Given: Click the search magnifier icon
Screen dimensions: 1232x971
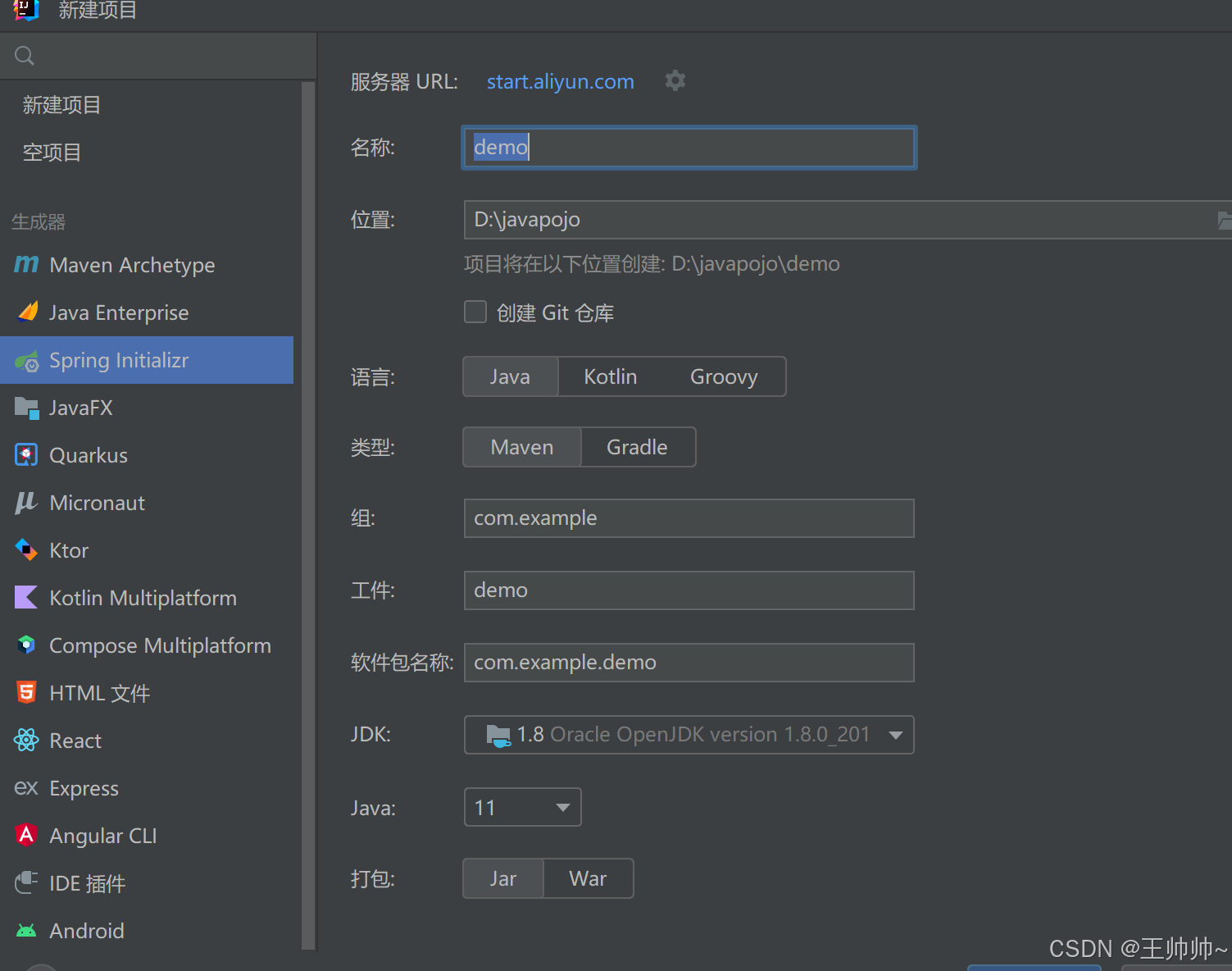Looking at the screenshot, I should pyautogui.click(x=25, y=56).
